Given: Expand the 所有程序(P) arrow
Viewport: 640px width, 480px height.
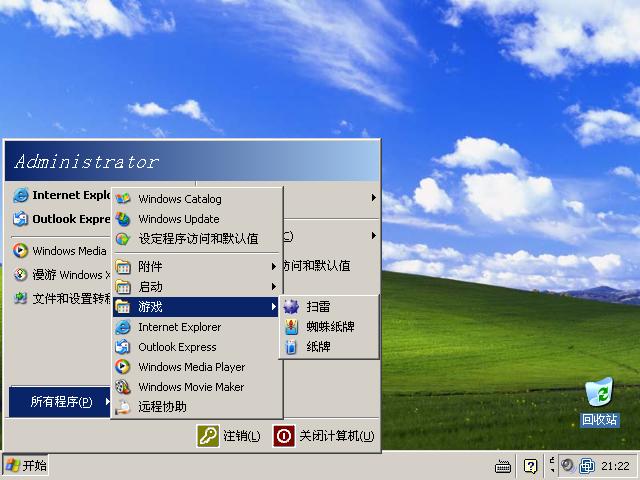Looking at the screenshot, I should (x=107, y=402).
